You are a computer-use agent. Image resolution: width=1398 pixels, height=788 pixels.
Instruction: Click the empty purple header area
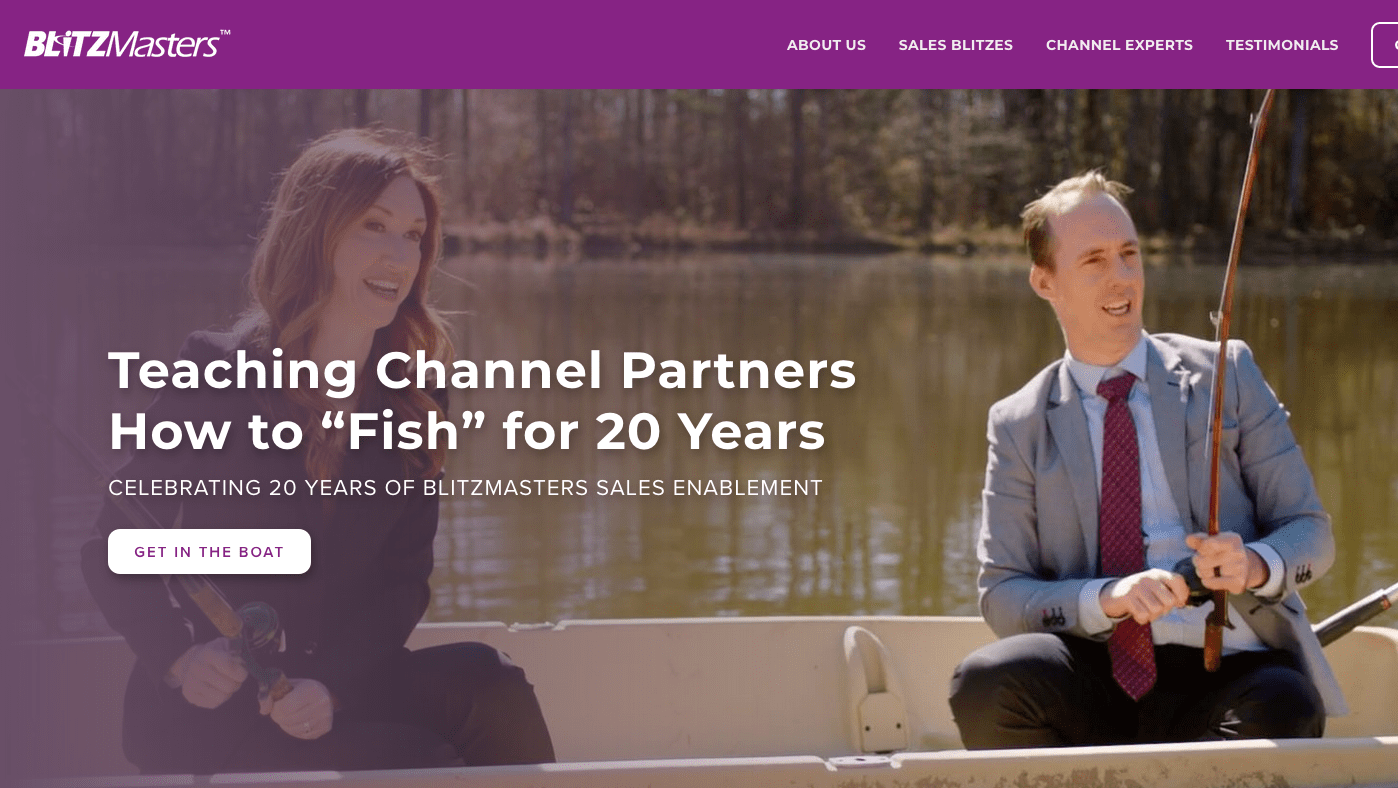(x=500, y=45)
